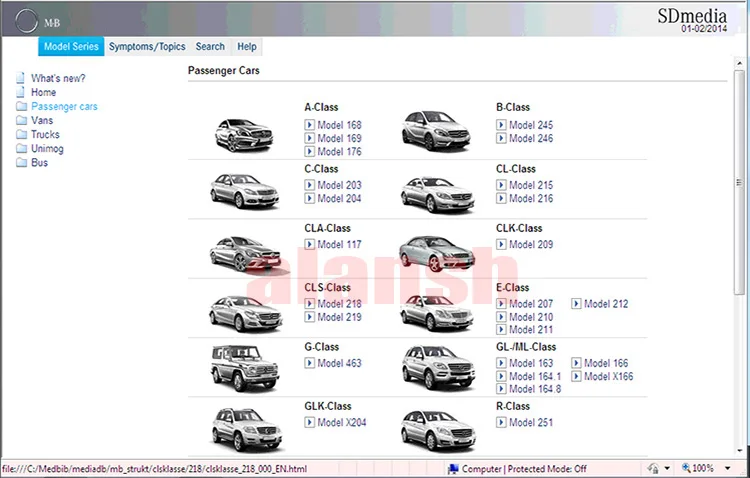The height and width of the screenshot is (478, 750).
Task: Click arrow icon beside Model 210
Action: 501,317
